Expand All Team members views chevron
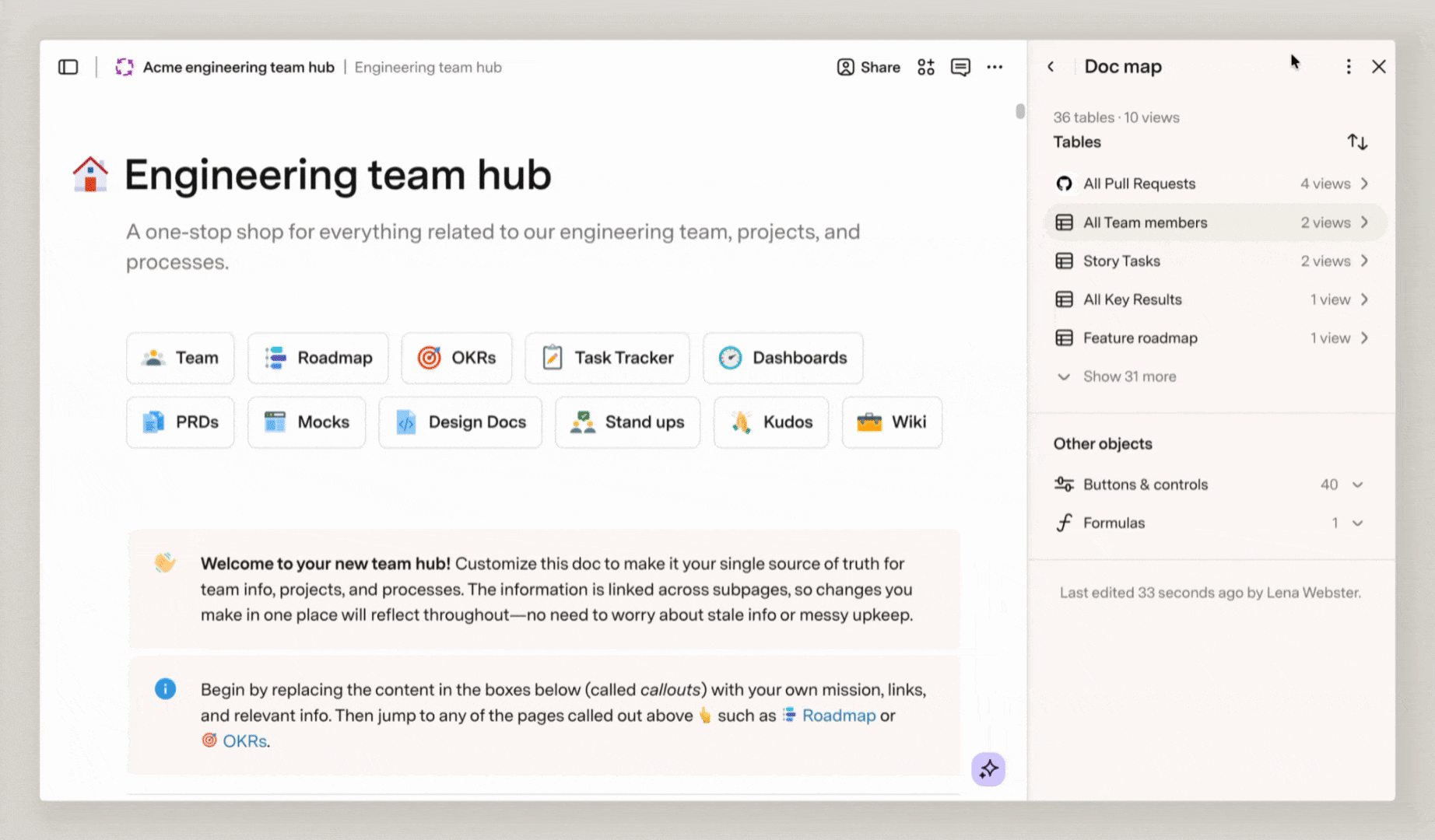 tap(1364, 222)
